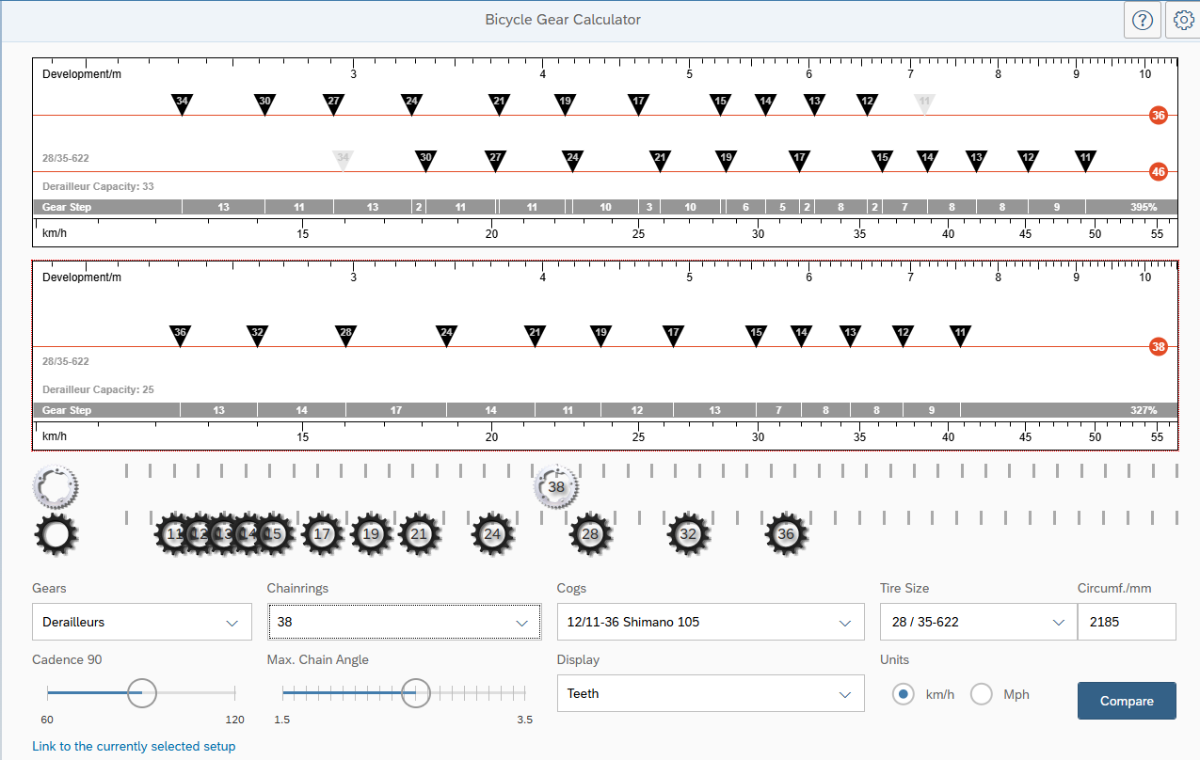The width and height of the screenshot is (1200, 760).
Task: Open the settings gear icon
Action: [x=1182, y=20]
